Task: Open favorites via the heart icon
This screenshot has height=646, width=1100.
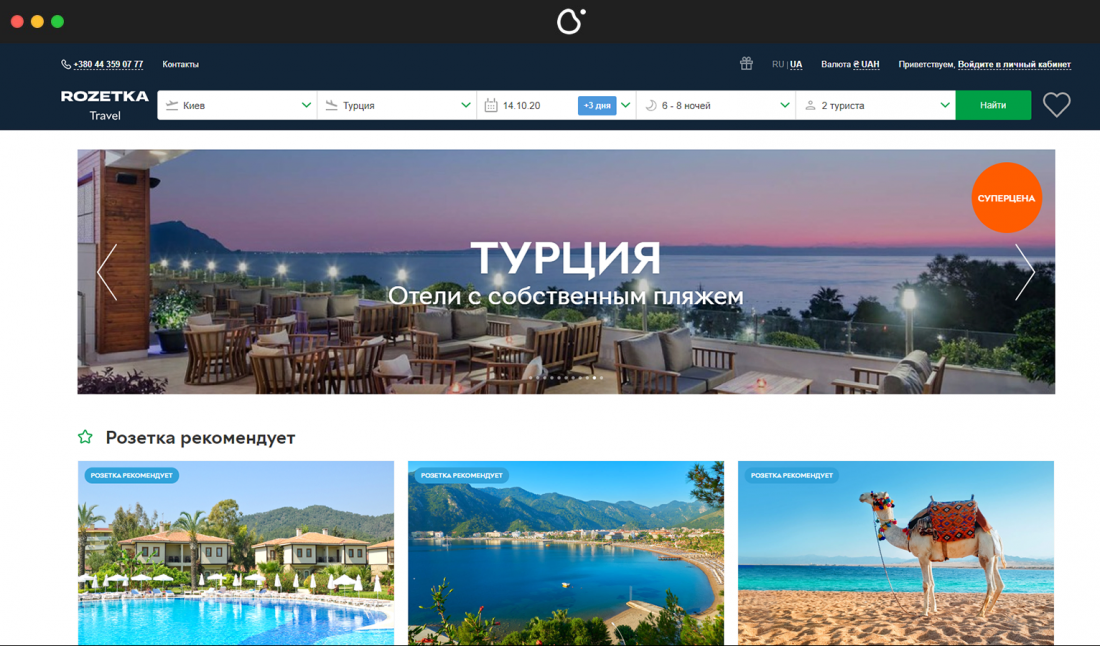Action: 1056,105
